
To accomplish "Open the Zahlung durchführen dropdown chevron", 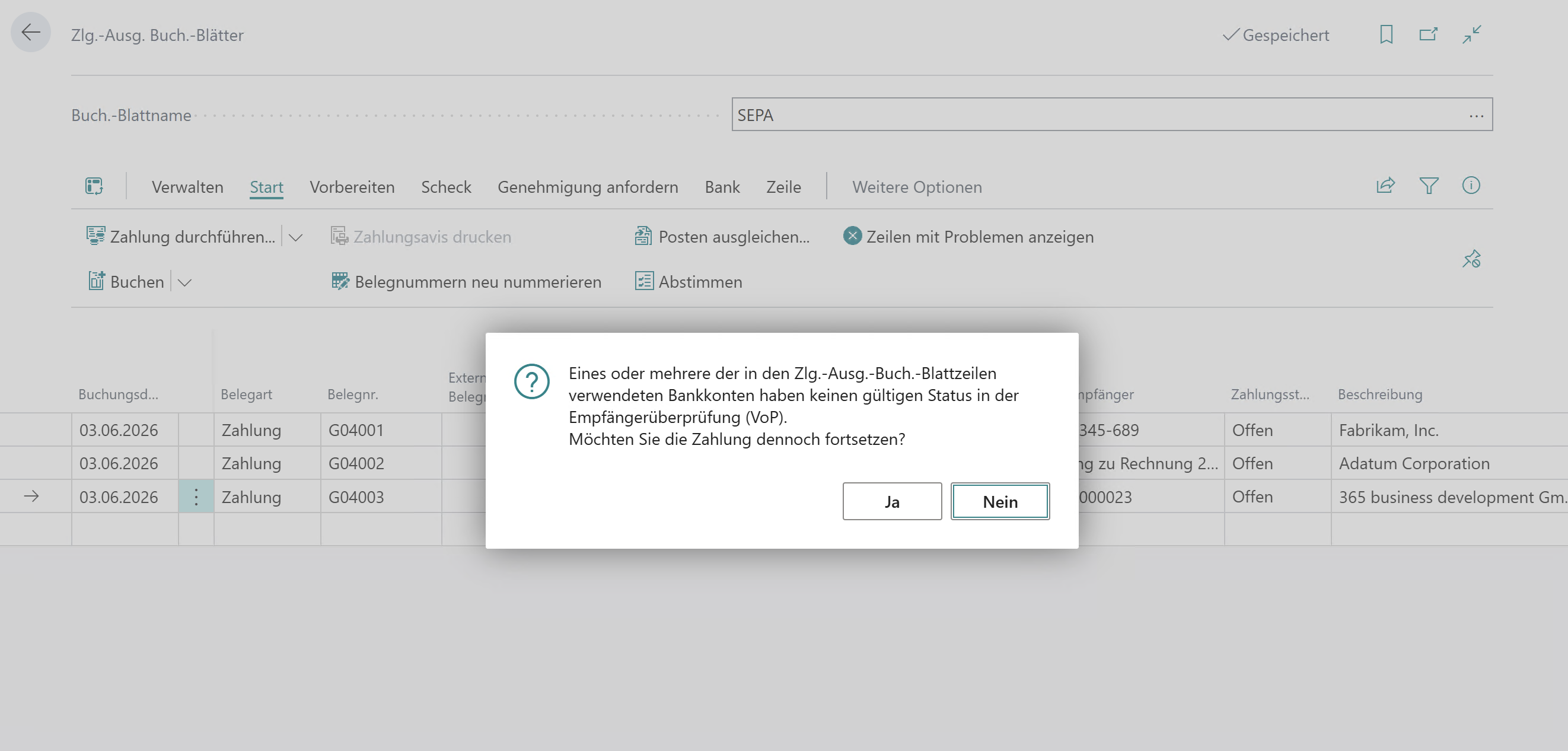I will pyautogui.click(x=295, y=237).
